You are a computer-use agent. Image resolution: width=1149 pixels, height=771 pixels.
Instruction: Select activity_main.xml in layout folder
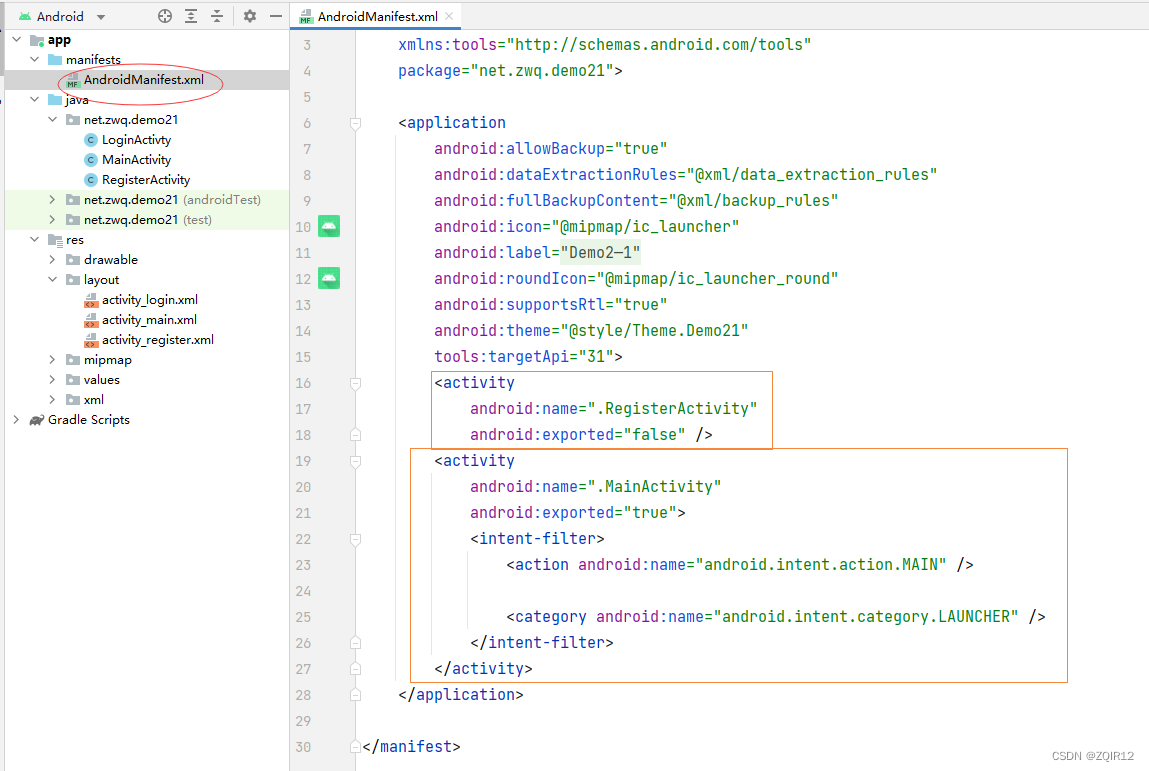pyautogui.click(x=149, y=320)
